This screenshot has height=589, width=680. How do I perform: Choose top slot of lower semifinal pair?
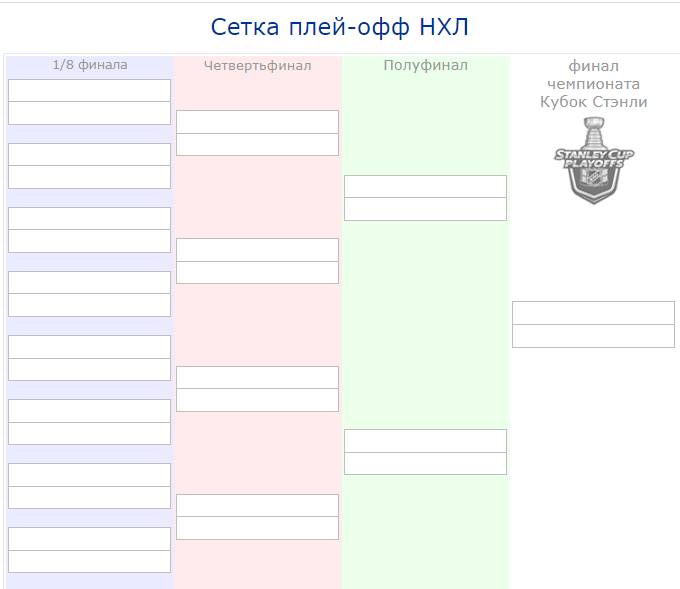(x=425, y=440)
